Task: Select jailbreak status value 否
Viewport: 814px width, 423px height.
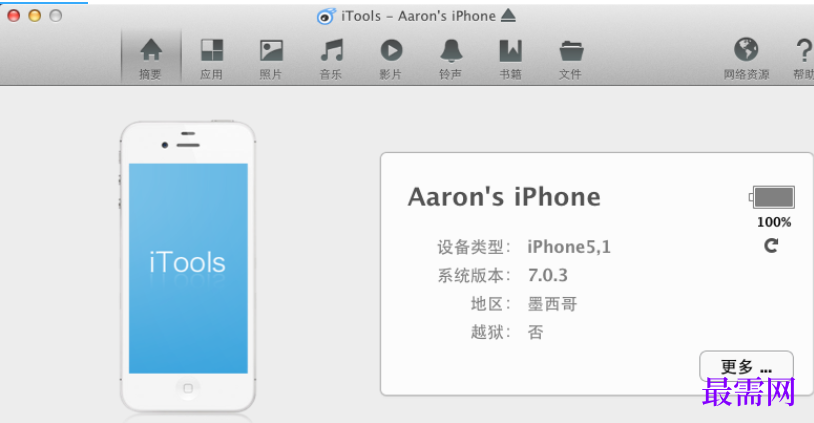Action: [x=536, y=332]
